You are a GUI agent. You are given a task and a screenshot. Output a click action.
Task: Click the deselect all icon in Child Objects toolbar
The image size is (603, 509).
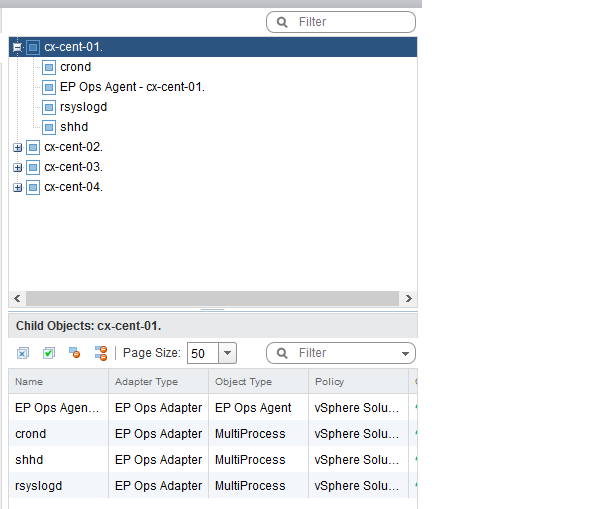pyautogui.click(x=23, y=353)
